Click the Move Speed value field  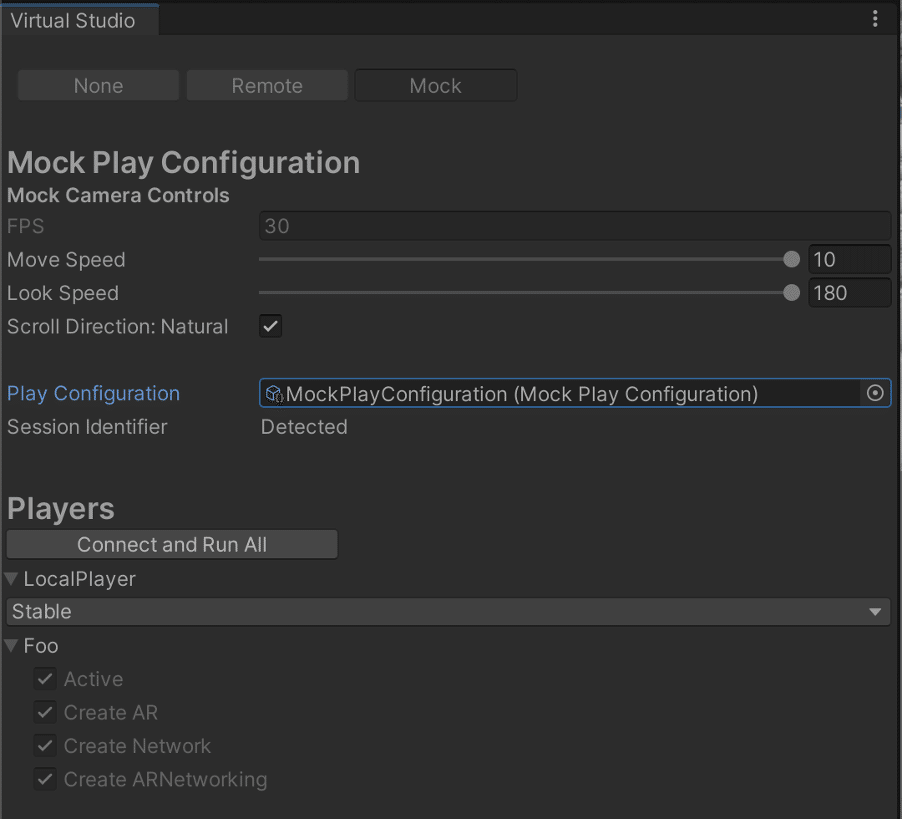click(849, 260)
